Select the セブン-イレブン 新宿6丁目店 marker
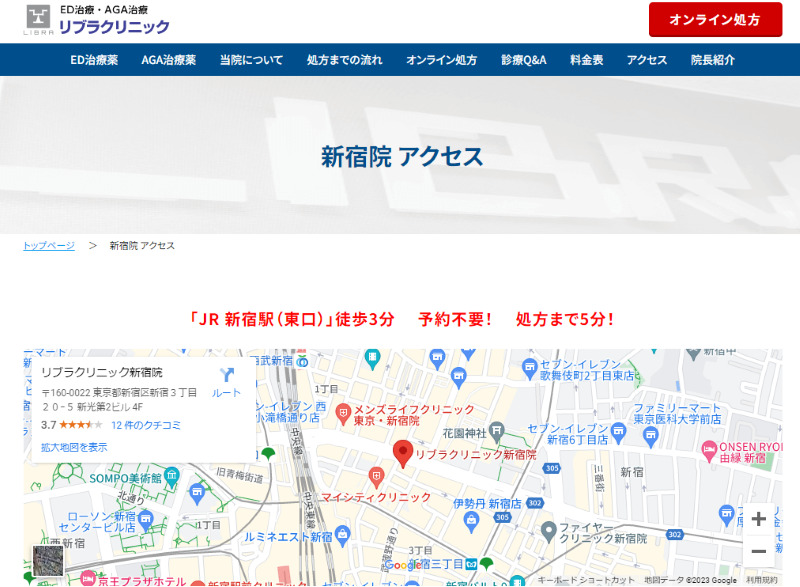 coord(618,432)
